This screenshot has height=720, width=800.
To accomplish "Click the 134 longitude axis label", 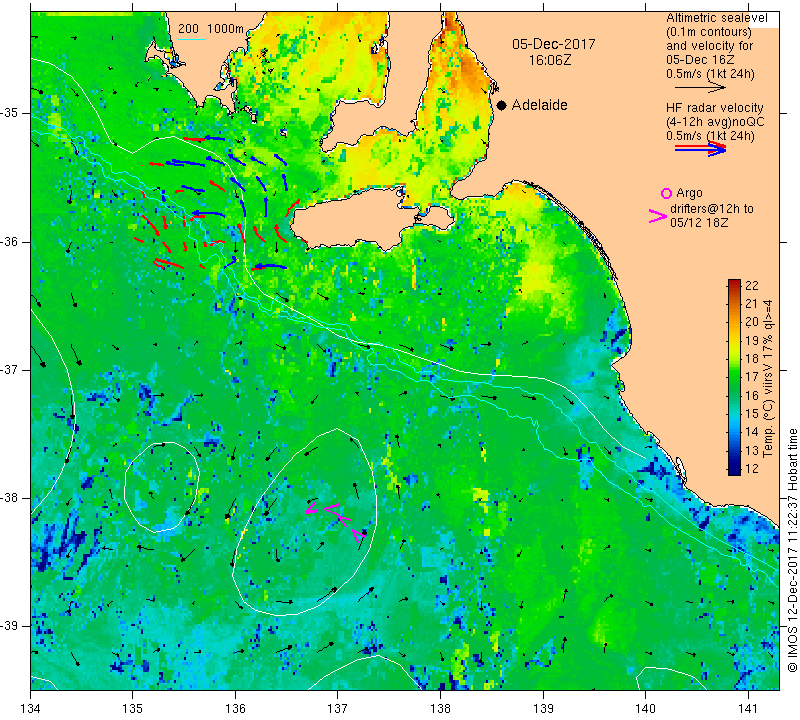I will pos(31,708).
